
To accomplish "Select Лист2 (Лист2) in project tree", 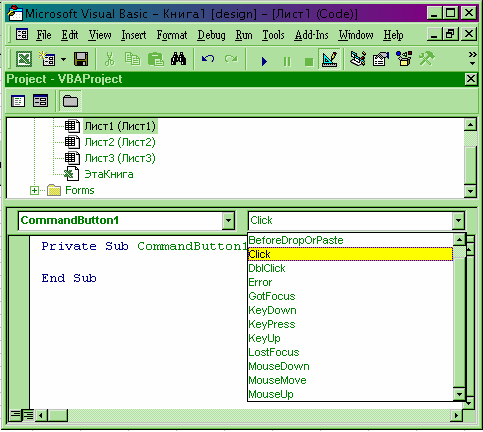I will (120, 142).
